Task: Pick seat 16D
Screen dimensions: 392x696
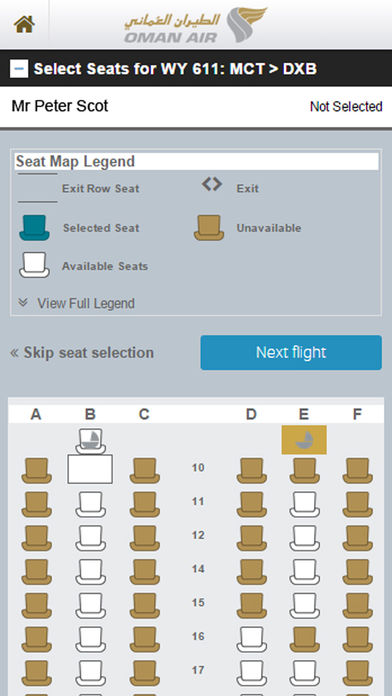Action: pos(252,639)
